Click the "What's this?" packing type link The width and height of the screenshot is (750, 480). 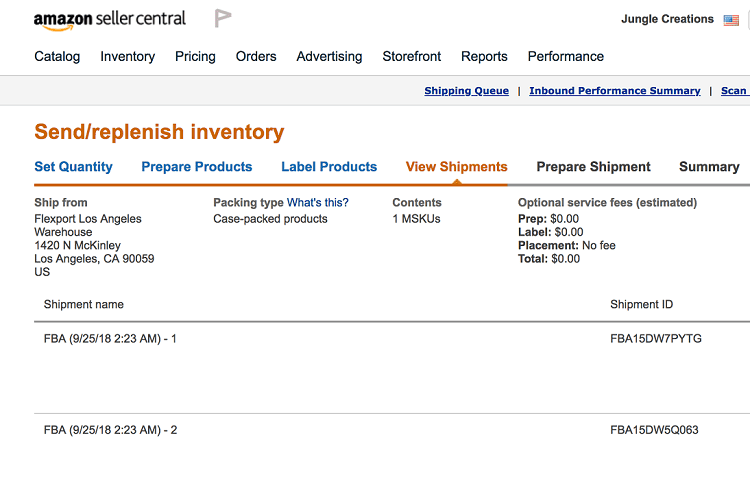[x=318, y=203]
